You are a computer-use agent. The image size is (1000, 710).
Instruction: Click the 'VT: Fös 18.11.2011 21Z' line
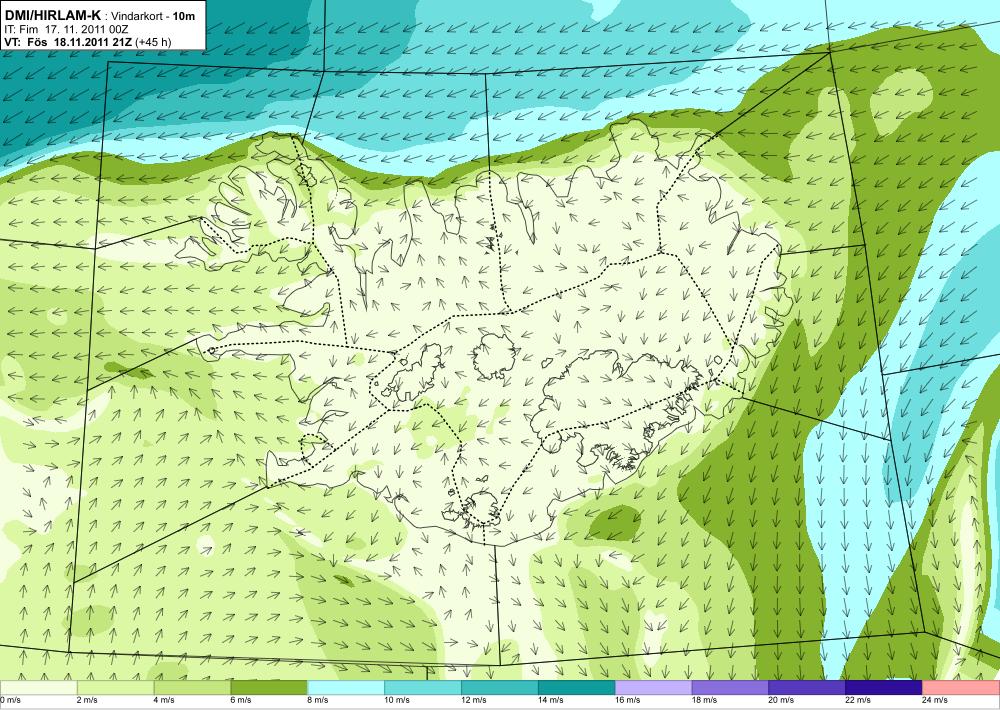(x=66, y=42)
